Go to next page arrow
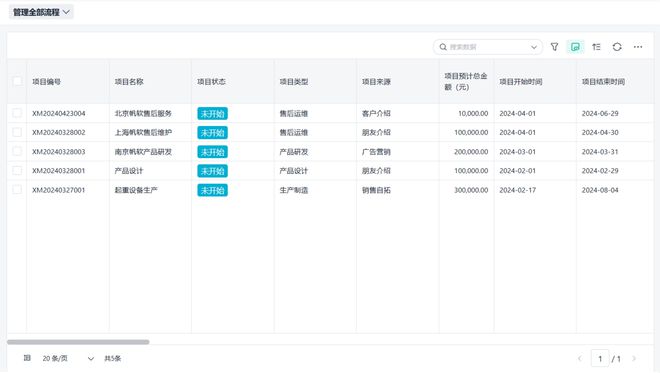660x373 pixels. click(x=634, y=359)
